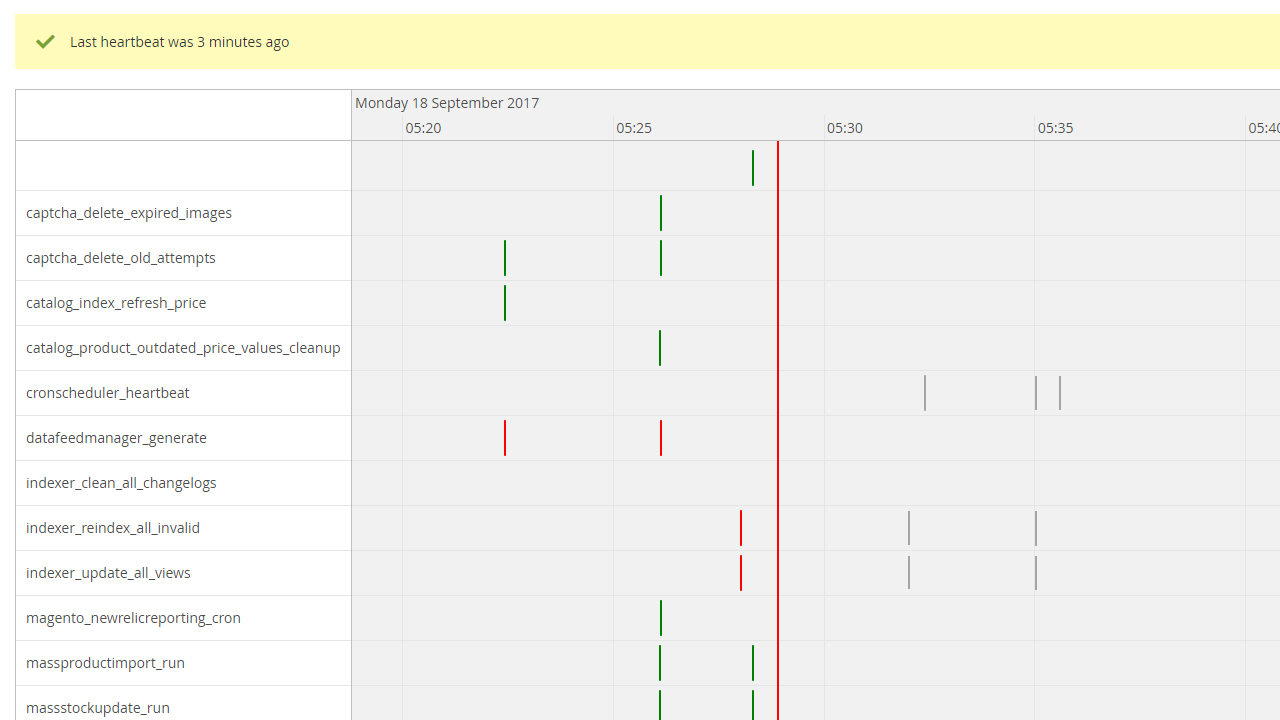Select the gray scheduled indexer_reindex_all_invalid task near 05:35

click(1036, 527)
